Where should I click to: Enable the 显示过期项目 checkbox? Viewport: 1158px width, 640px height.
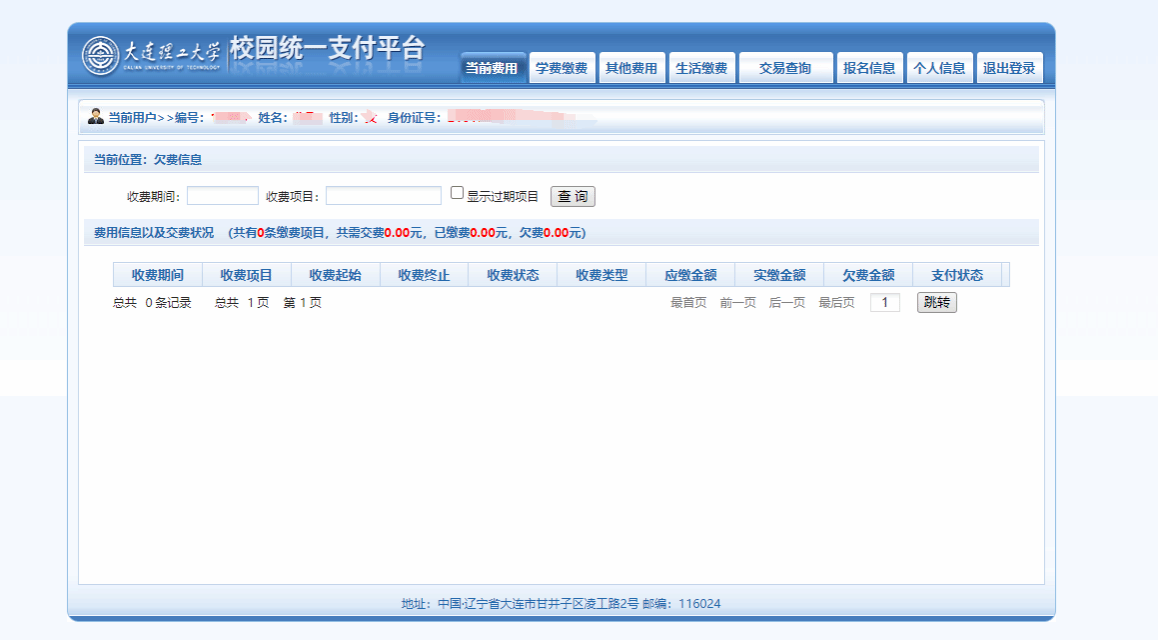pos(457,193)
